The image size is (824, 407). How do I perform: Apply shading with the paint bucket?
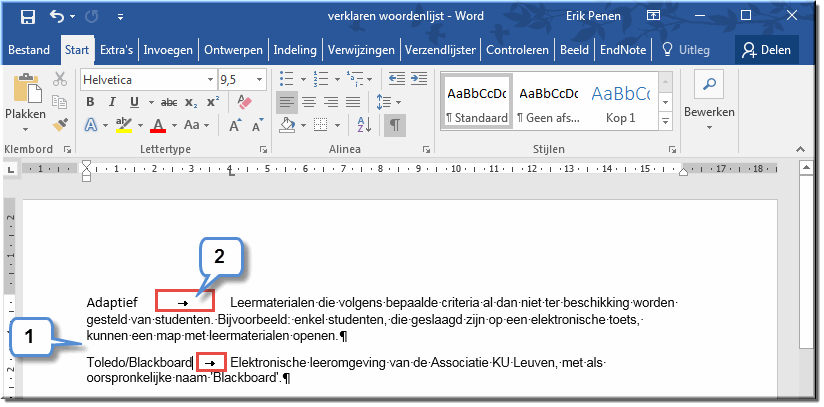coord(286,125)
